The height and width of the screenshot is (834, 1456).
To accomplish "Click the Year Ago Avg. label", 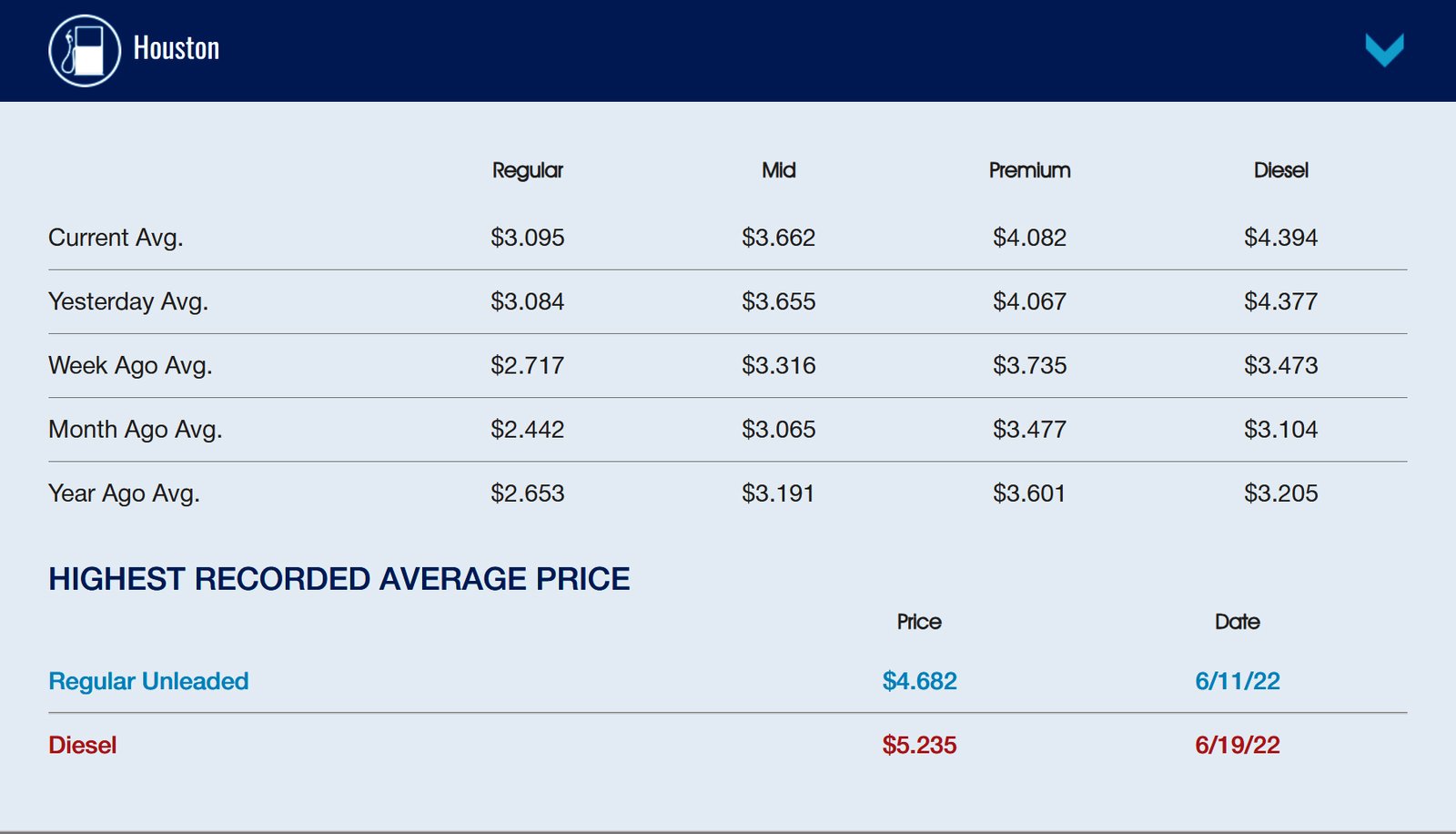I will pos(124,493).
